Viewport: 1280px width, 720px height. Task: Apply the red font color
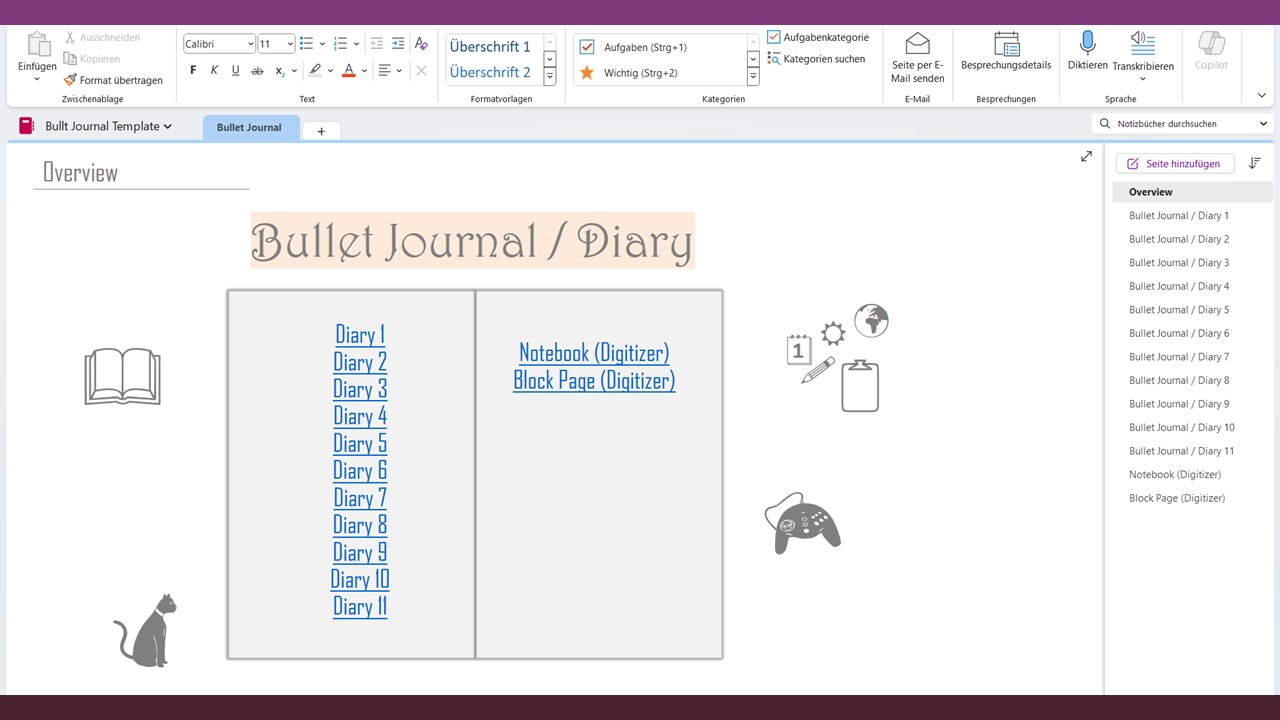[x=348, y=70]
